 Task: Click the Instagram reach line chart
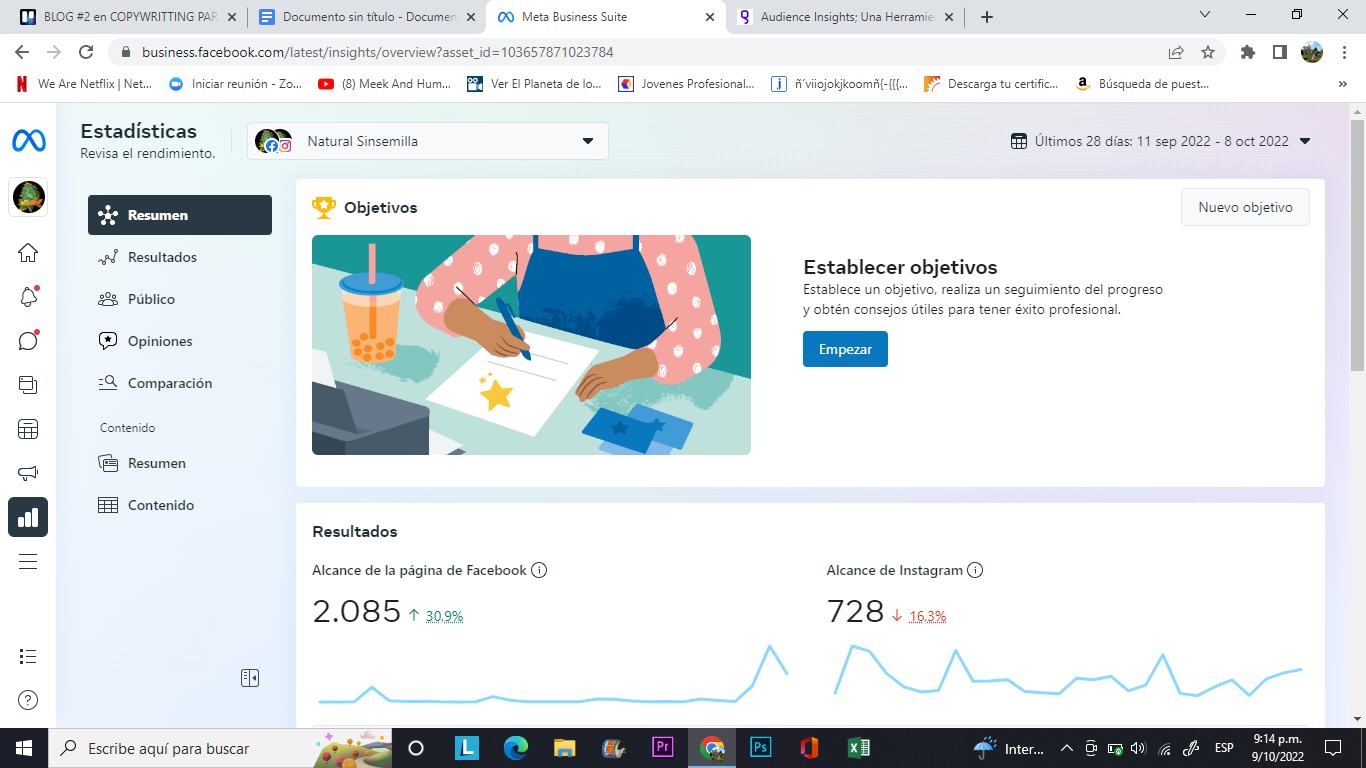(x=1068, y=670)
